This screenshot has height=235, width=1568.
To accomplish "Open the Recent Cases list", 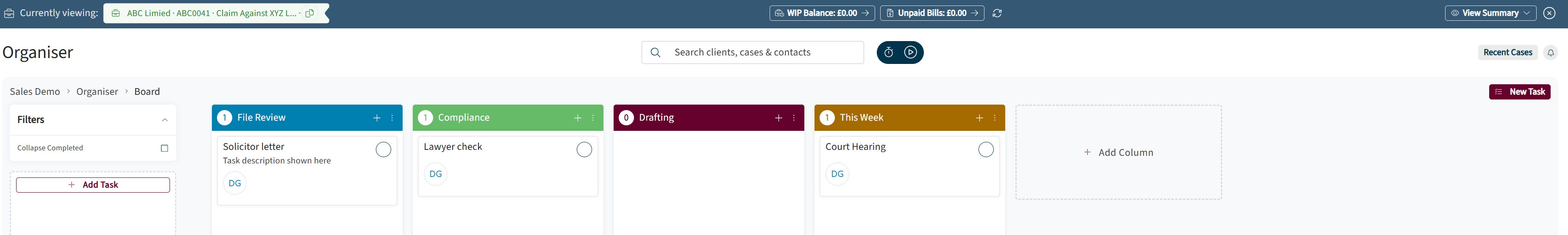I will tap(1508, 53).
